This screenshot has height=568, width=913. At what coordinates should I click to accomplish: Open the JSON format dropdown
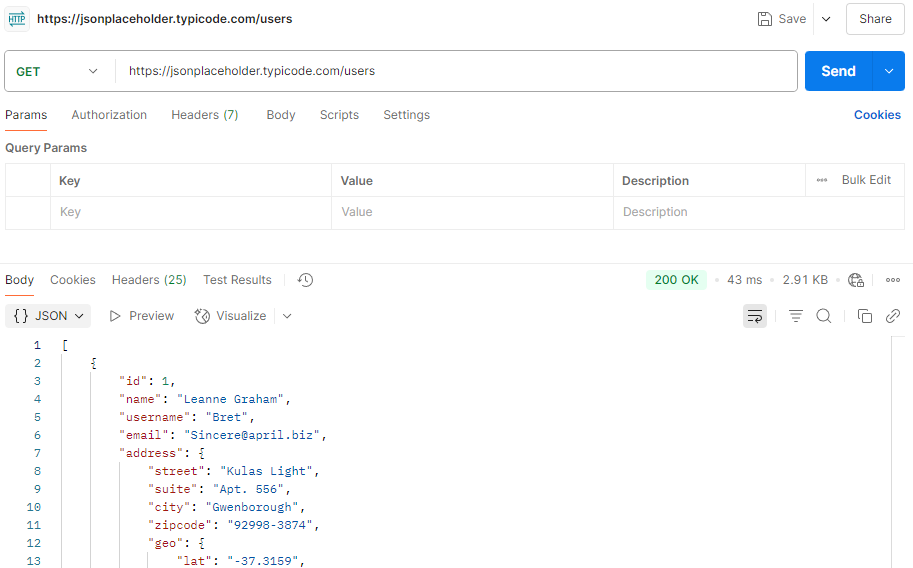tap(48, 316)
